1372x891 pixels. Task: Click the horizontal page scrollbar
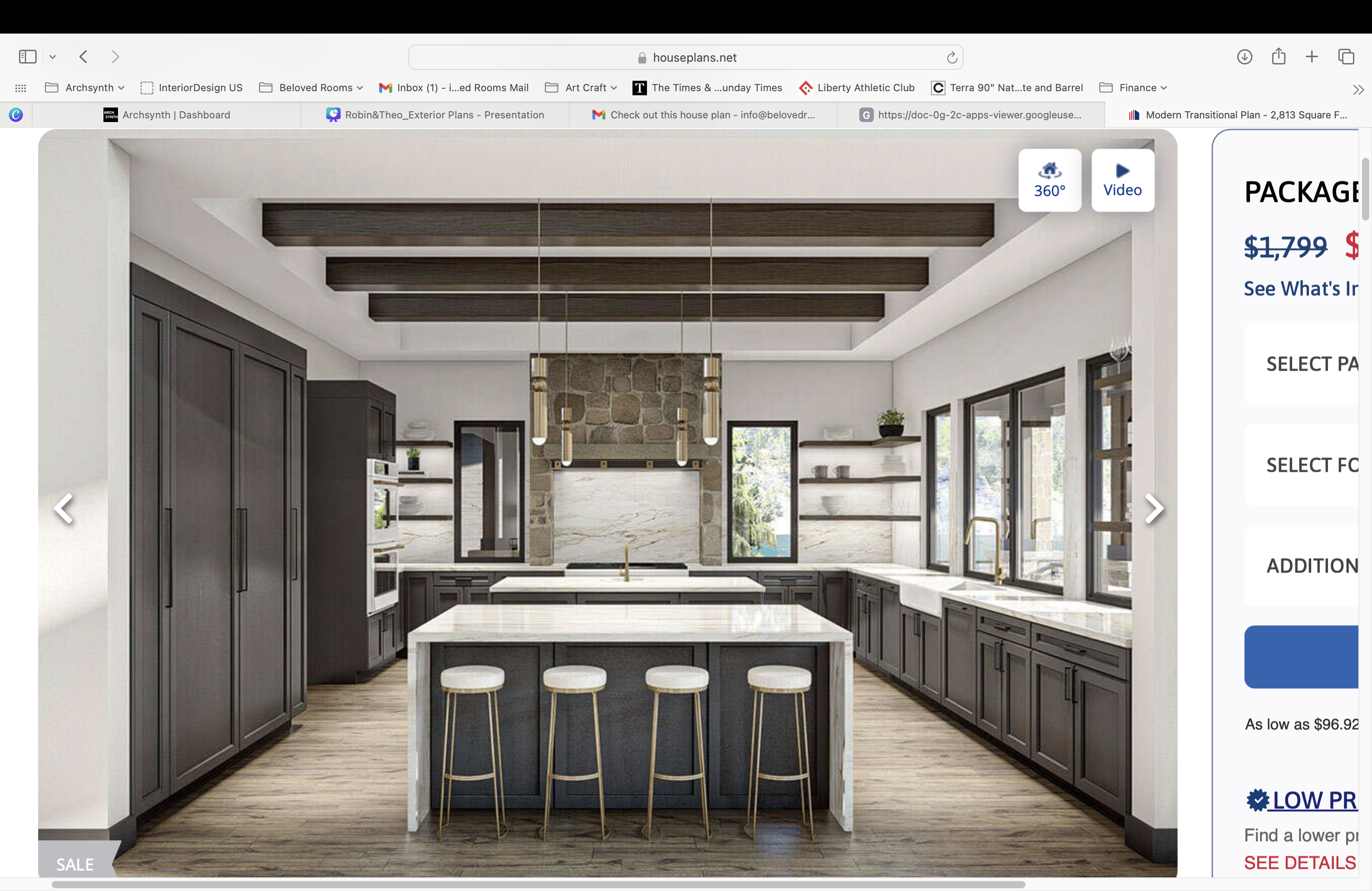(x=538, y=885)
